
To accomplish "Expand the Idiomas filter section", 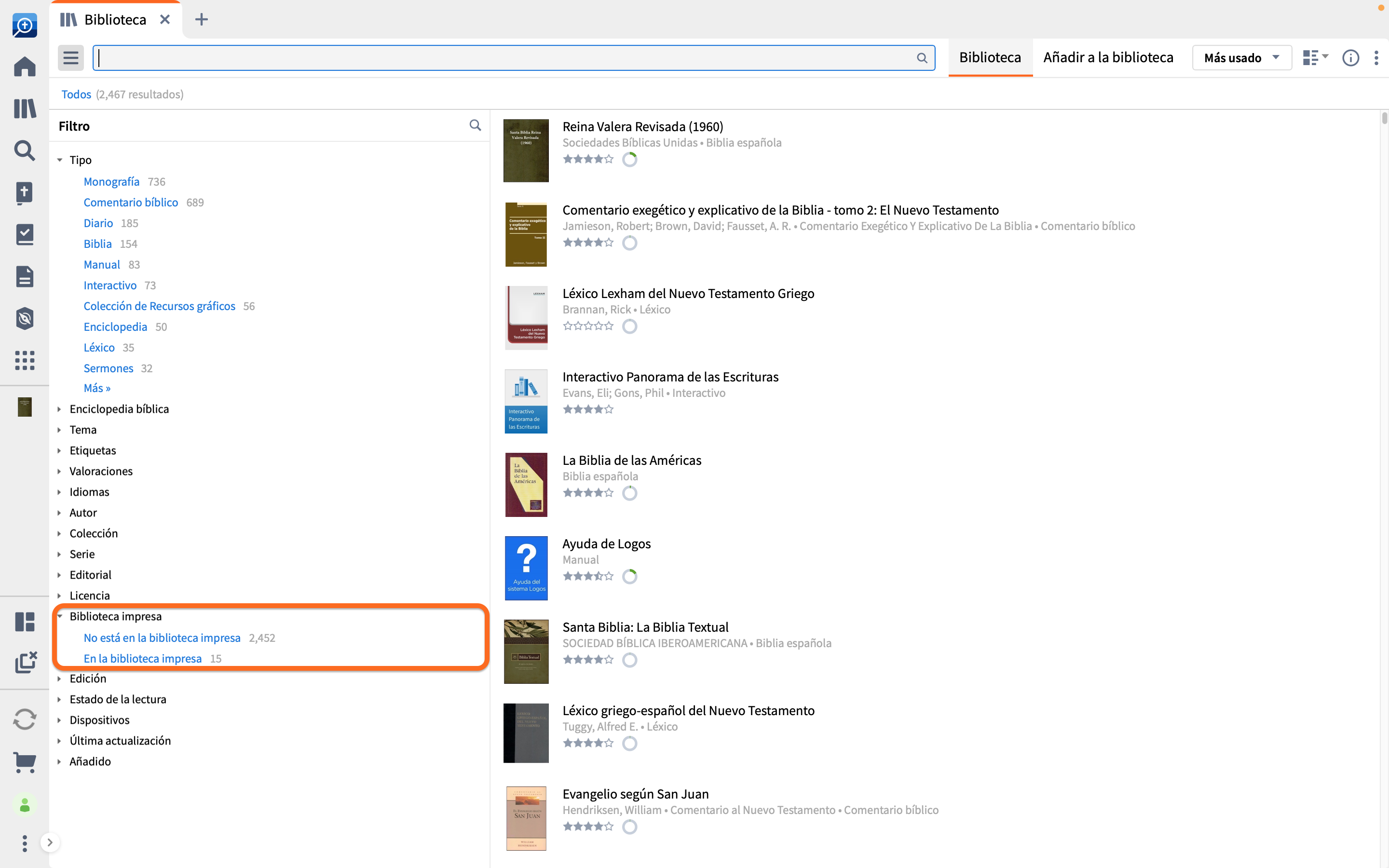I will 59,492.
